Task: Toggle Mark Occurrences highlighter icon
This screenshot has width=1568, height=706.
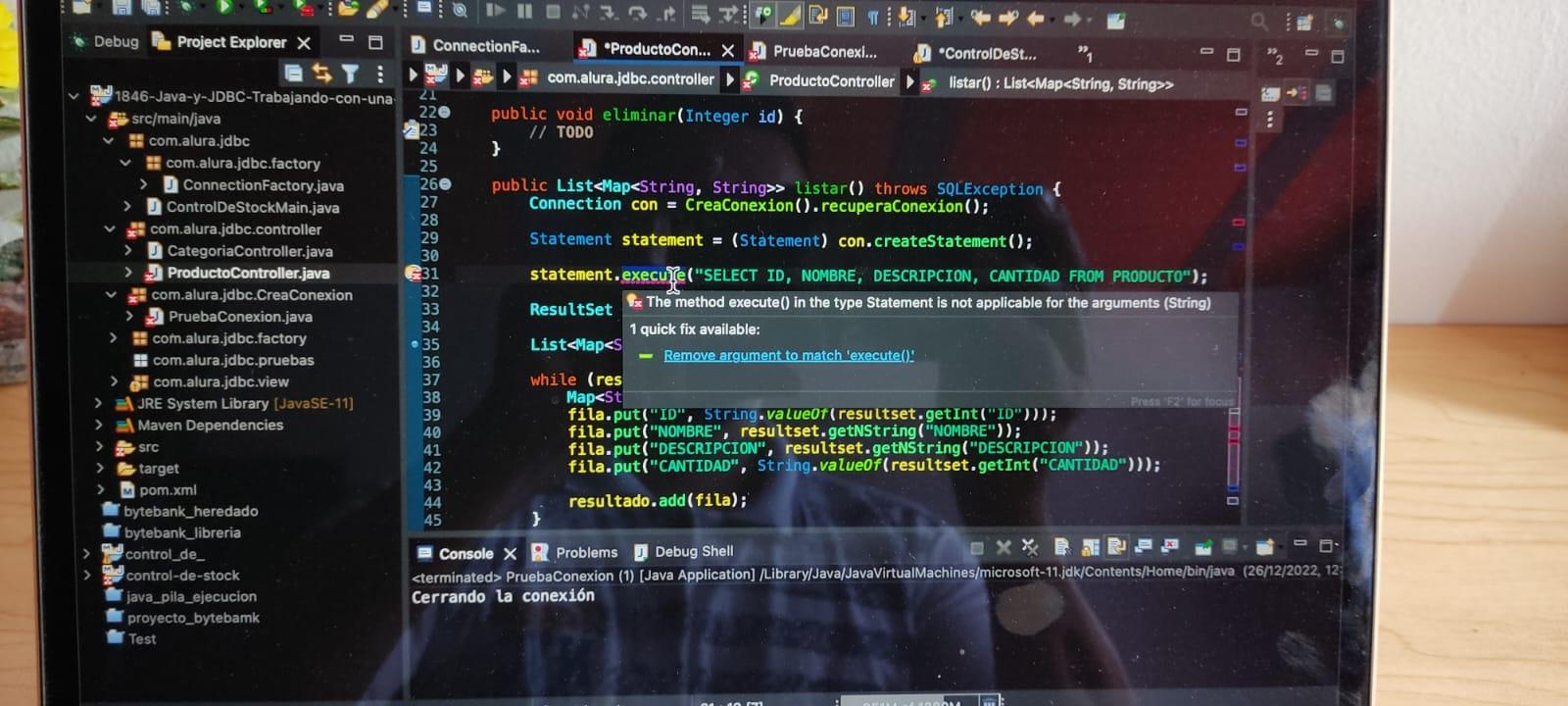Action: click(x=790, y=15)
